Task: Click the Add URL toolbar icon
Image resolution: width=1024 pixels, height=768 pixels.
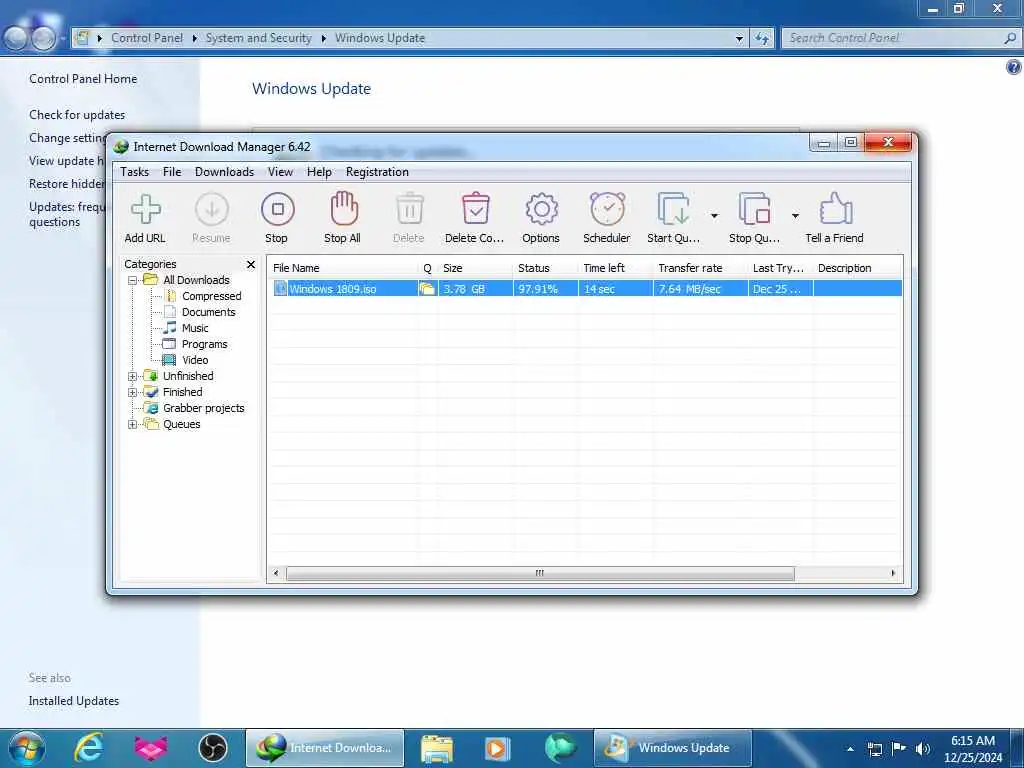Action: coord(145,210)
